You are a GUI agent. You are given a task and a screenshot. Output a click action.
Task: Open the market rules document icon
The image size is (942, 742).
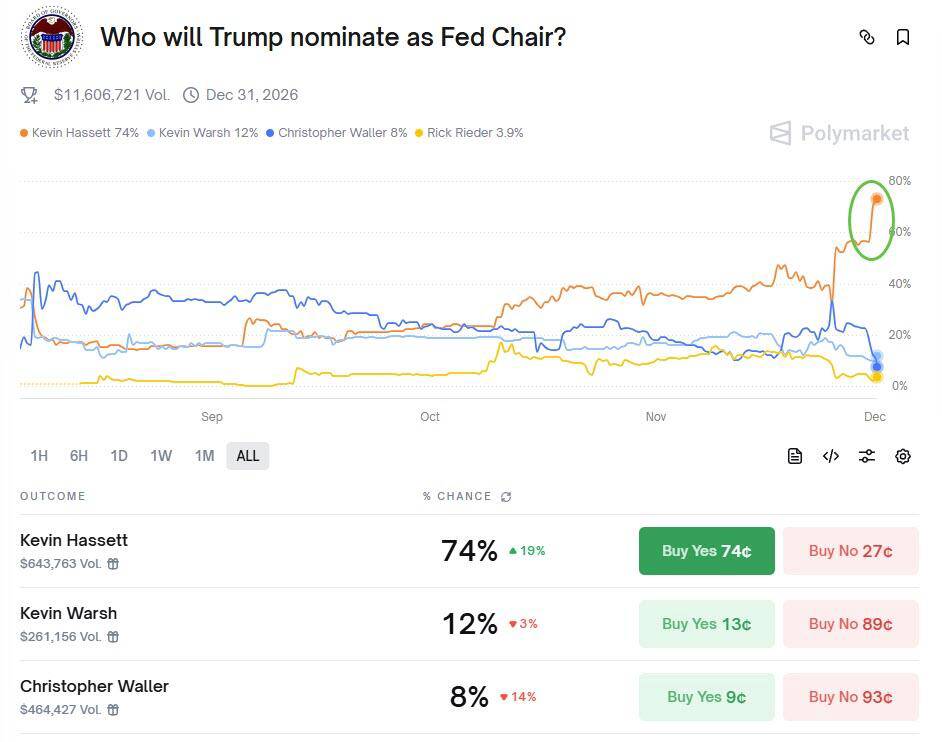click(794, 455)
